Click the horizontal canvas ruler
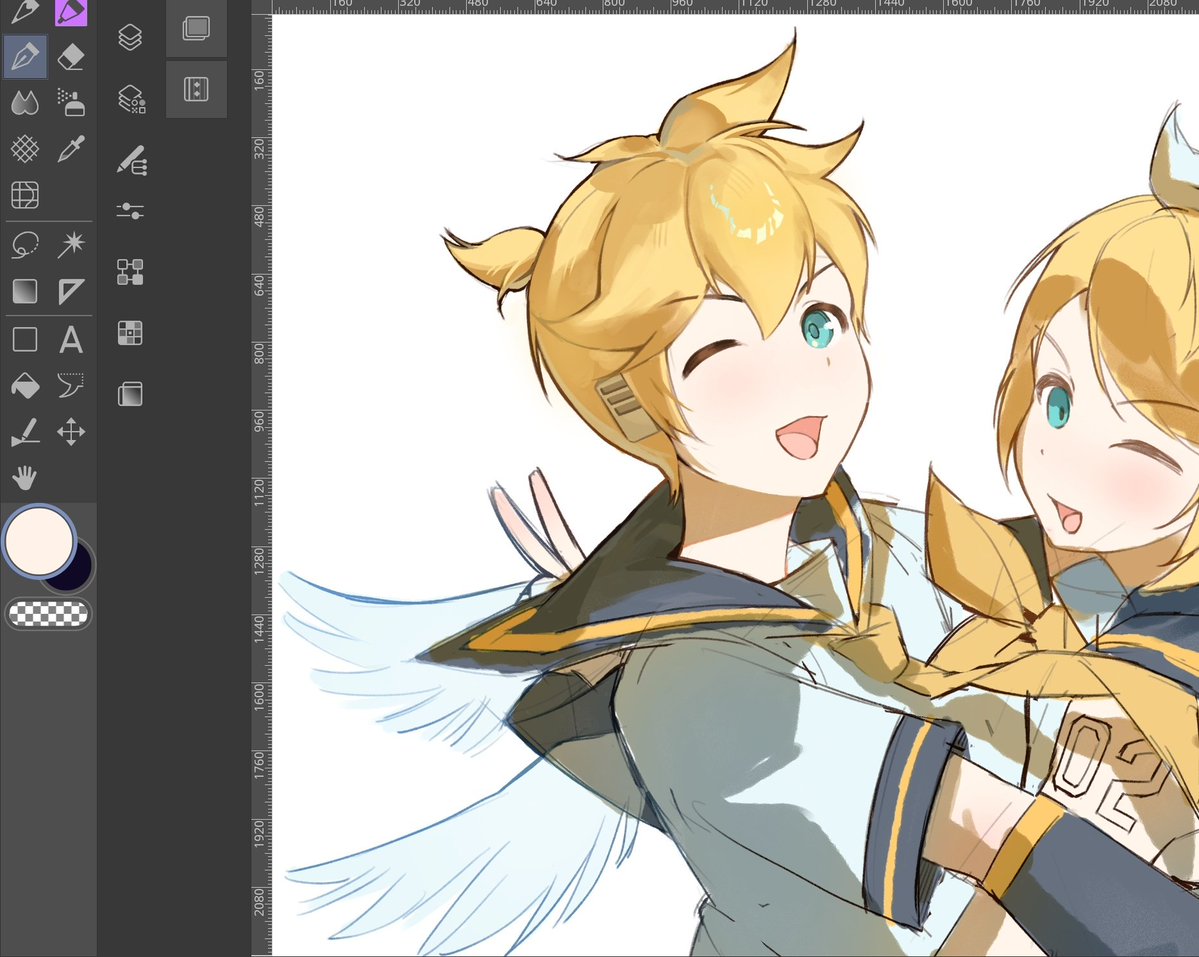This screenshot has height=957, width=1199. pyautogui.click(x=735, y=6)
